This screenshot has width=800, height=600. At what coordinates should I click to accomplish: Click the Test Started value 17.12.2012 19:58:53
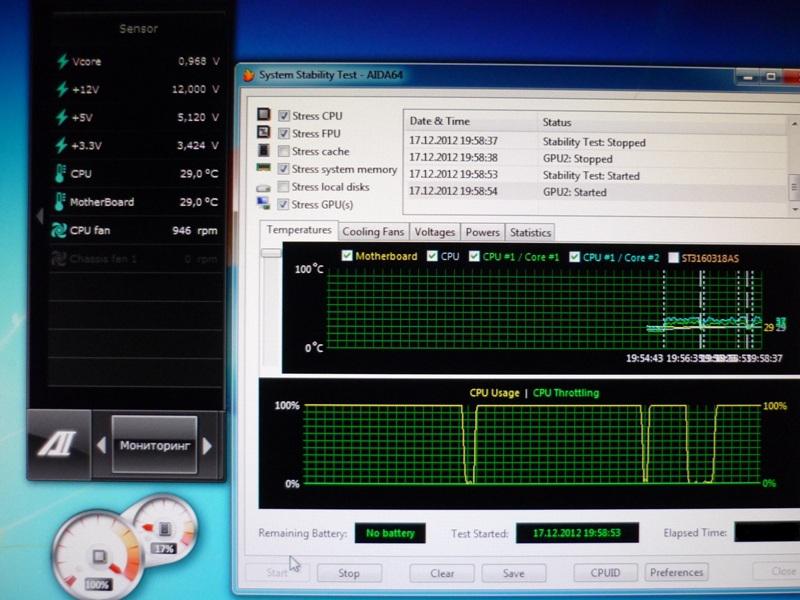(577, 533)
